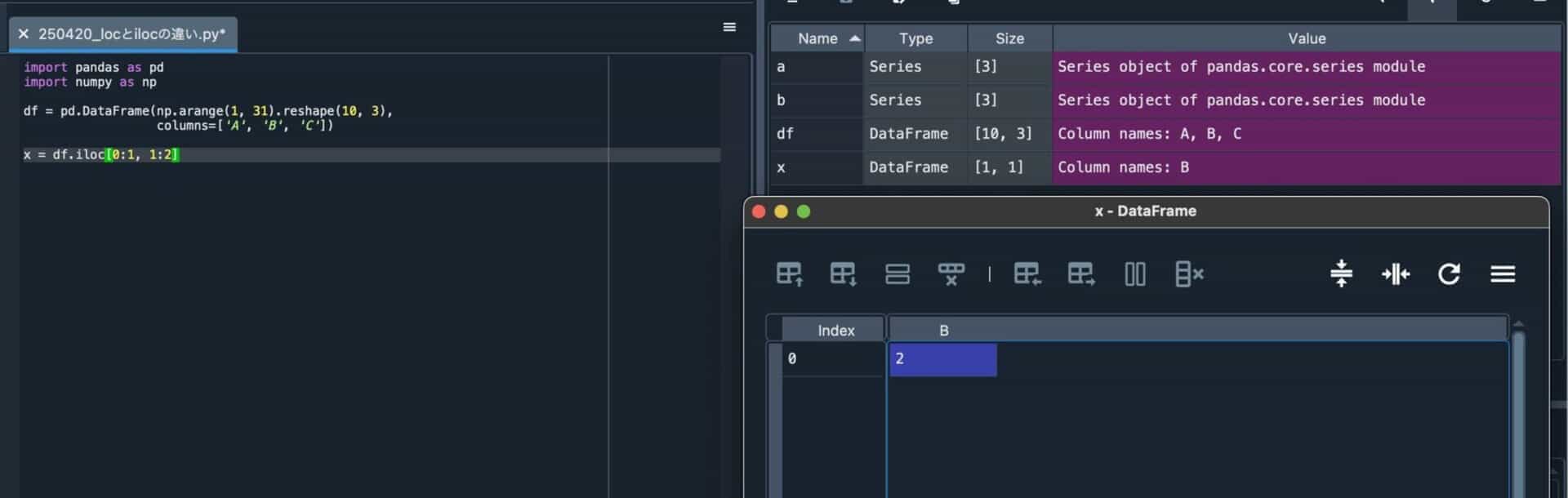Switch to the 250420_locとilocの違い.py tab

point(131,34)
